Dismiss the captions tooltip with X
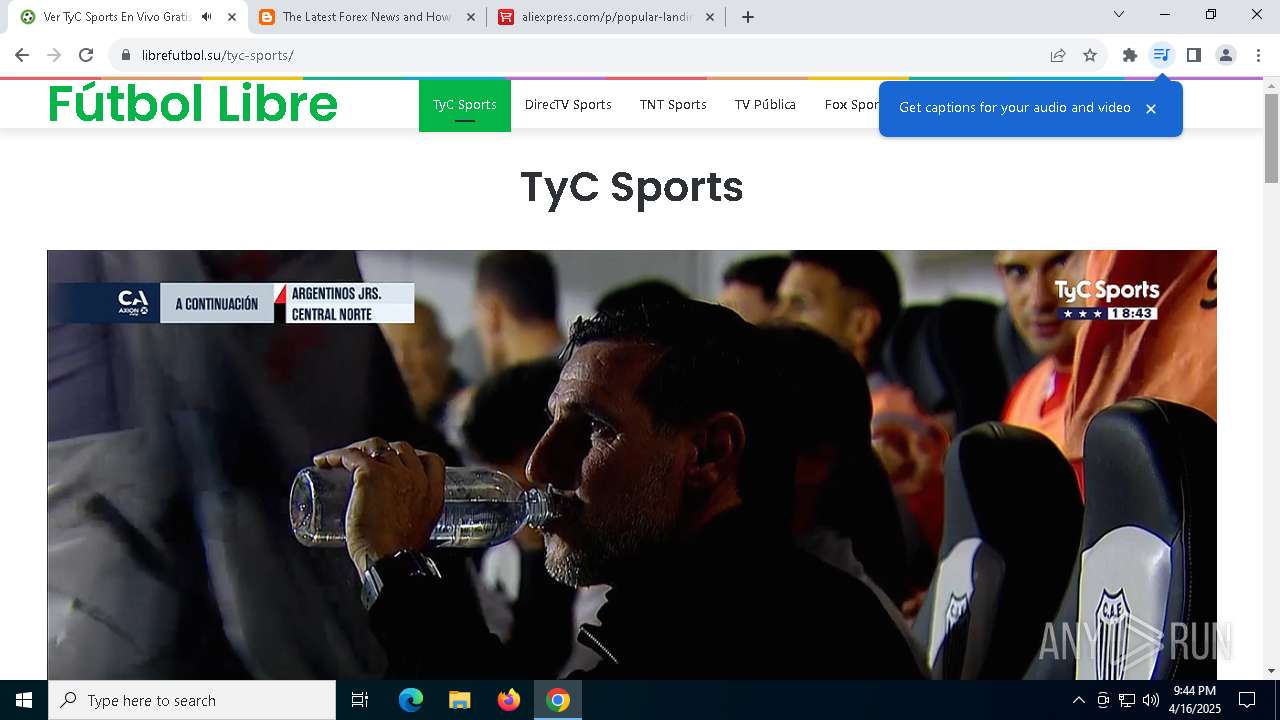This screenshot has width=1280, height=720. [1151, 108]
